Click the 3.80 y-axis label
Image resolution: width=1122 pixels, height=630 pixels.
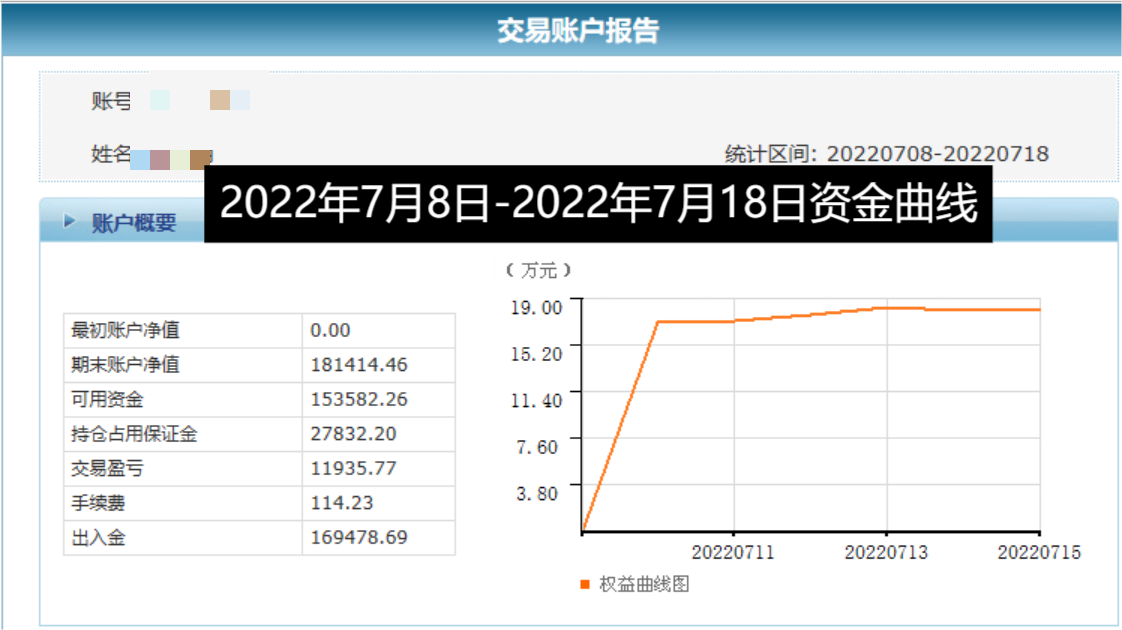point(537,493)
